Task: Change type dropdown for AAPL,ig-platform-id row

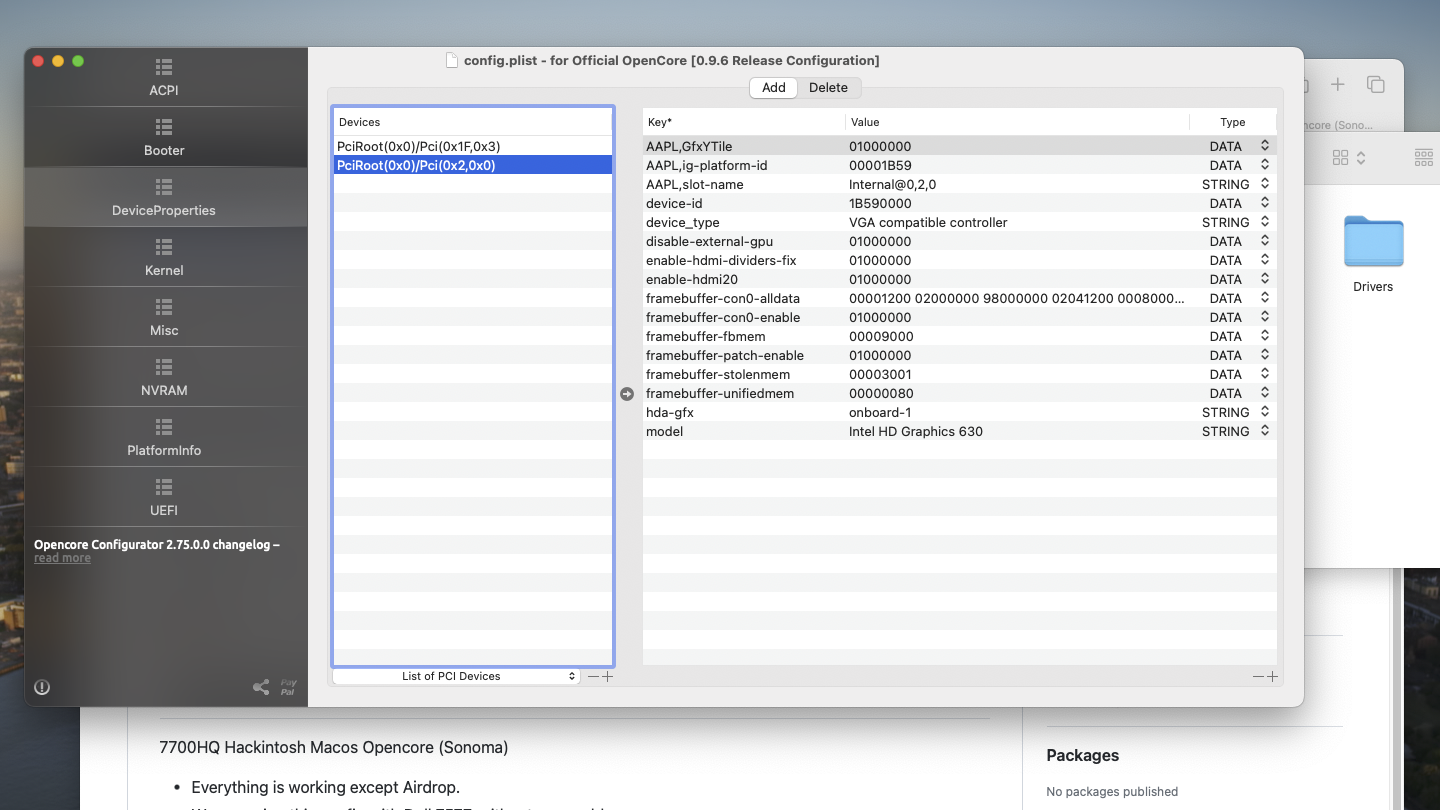Action: [x=1265, y=165]
